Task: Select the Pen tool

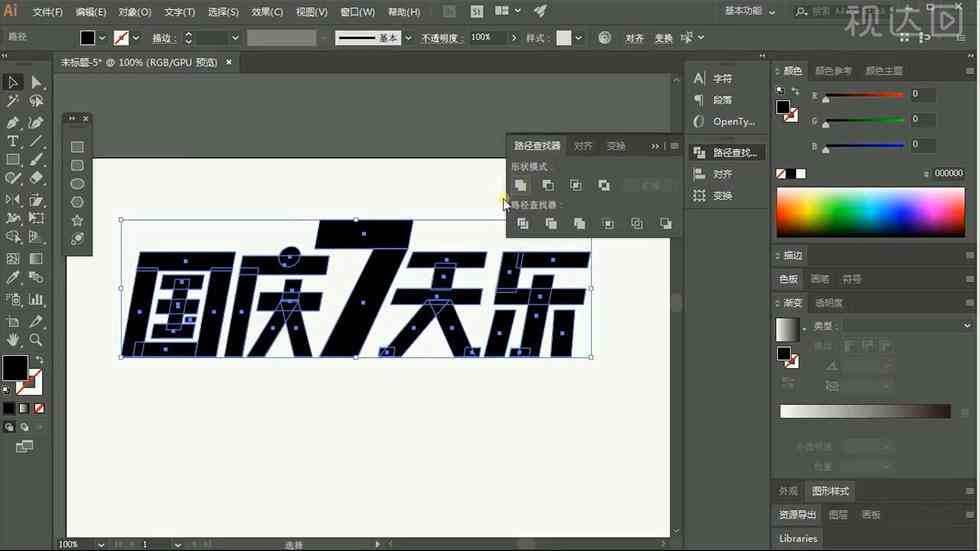Action: click(x=12, y=122)
